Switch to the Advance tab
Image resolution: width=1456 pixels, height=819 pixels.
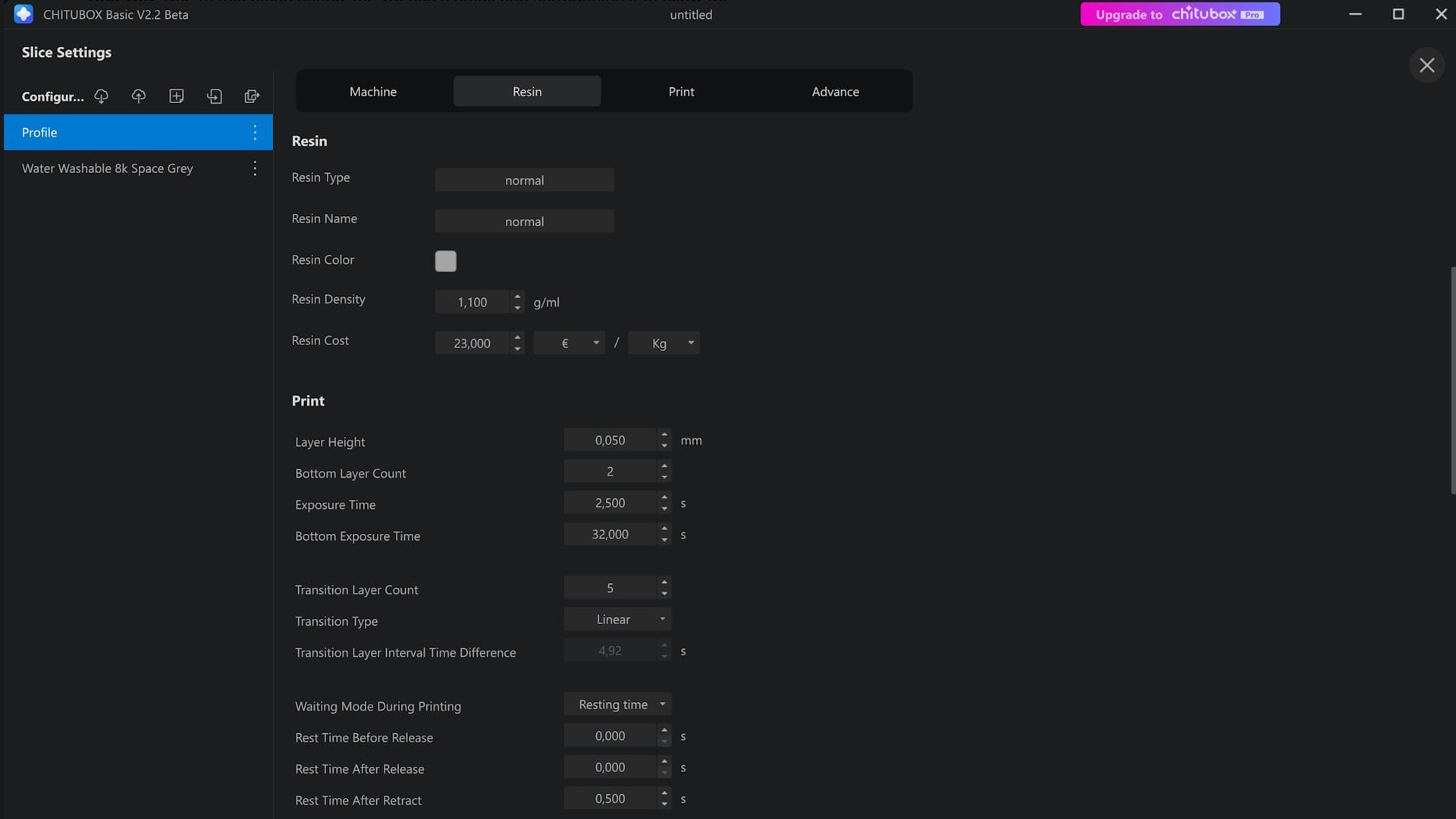click(x=835, y=92)
